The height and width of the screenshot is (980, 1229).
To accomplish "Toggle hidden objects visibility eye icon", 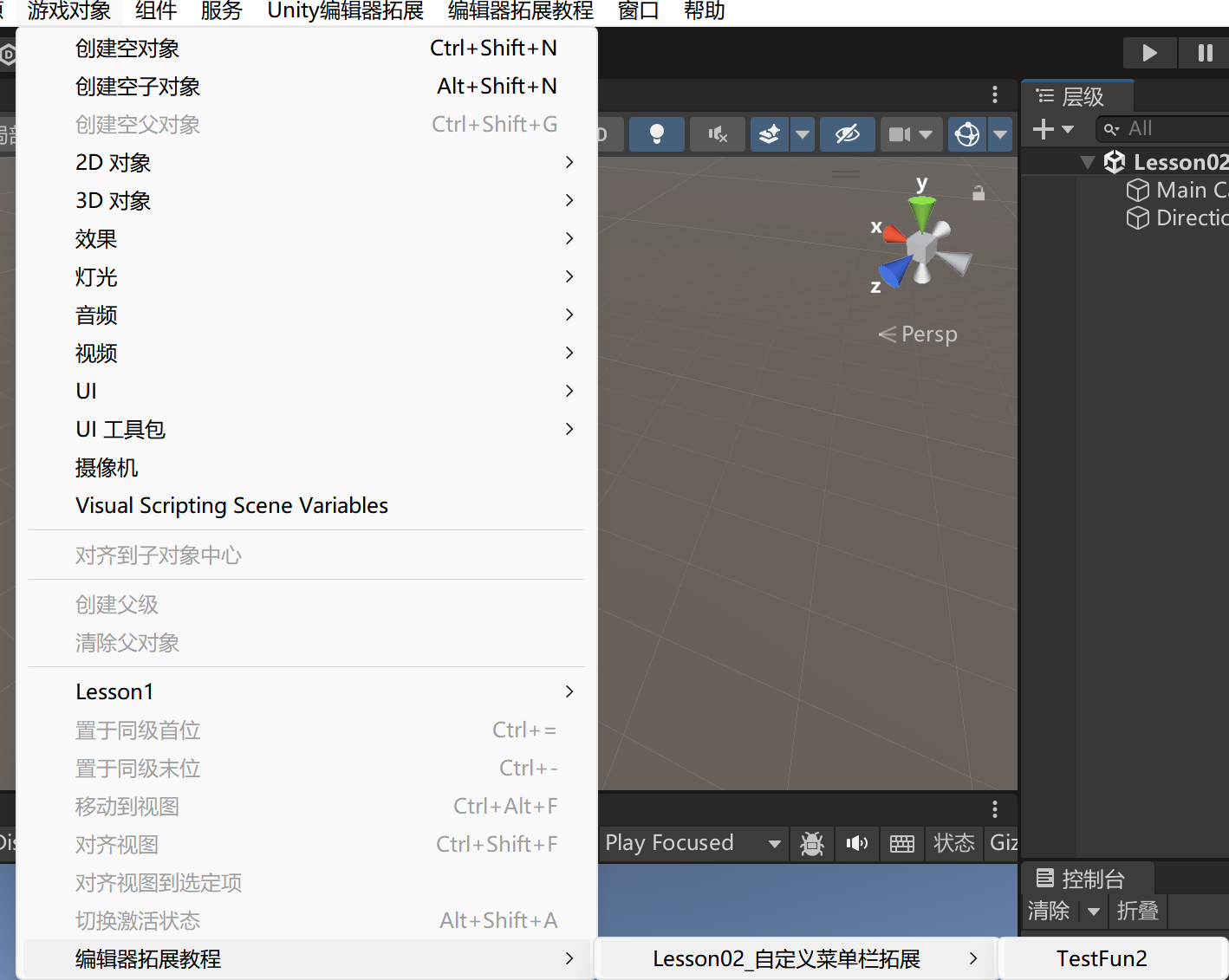I will 847,134.
